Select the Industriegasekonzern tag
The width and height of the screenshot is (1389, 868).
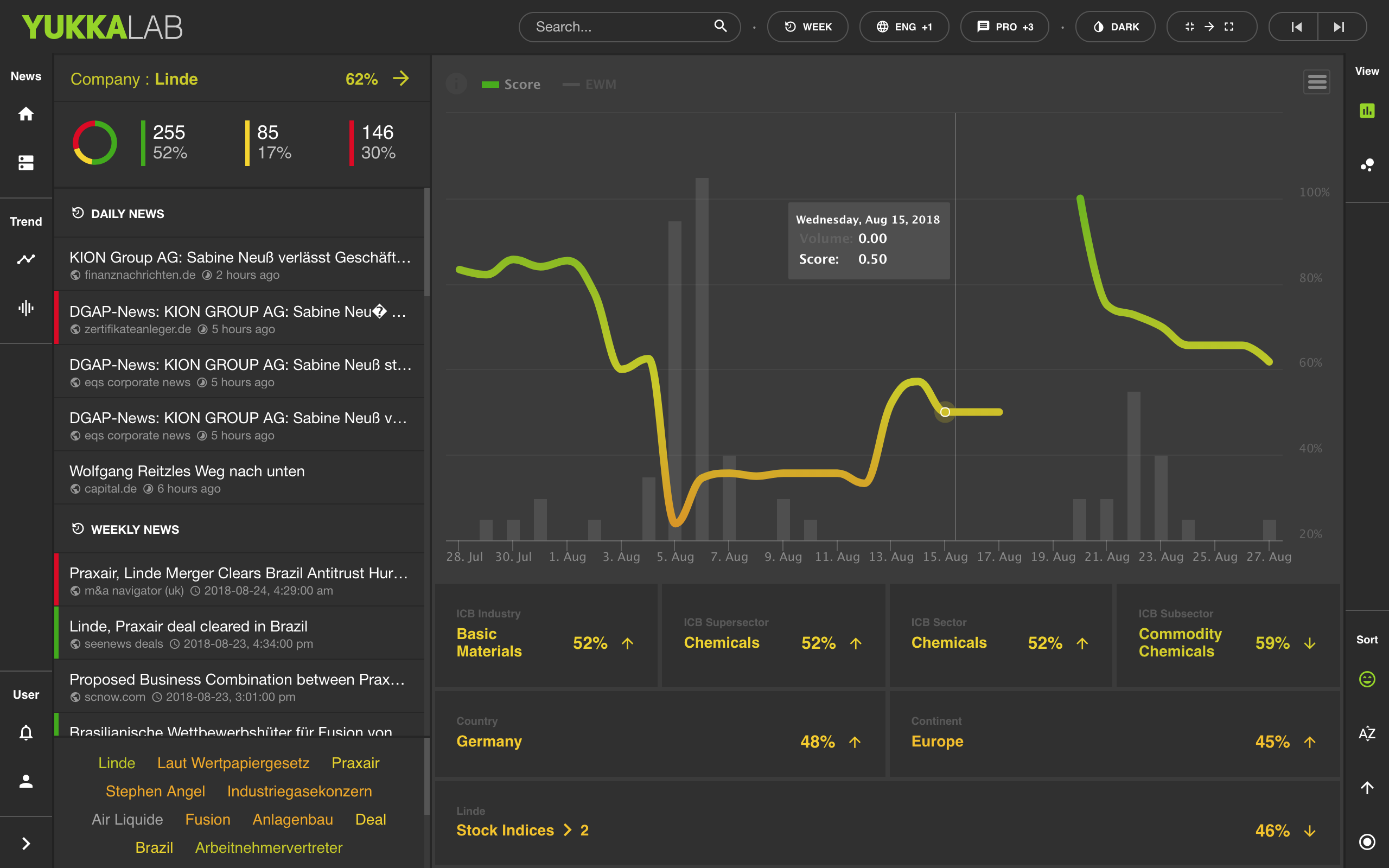pyautogui.click(x=300, y=791)
